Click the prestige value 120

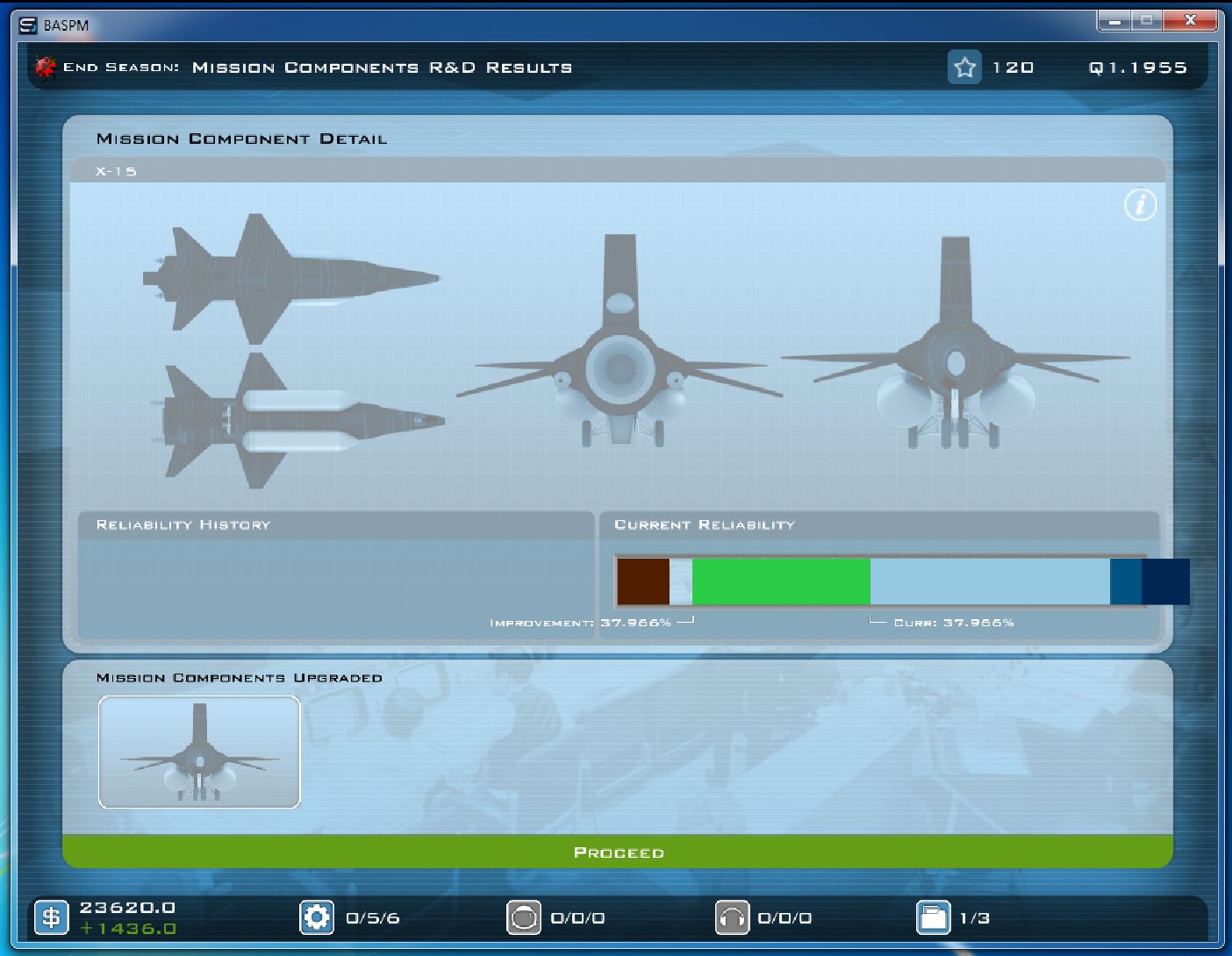point(1013,68)
